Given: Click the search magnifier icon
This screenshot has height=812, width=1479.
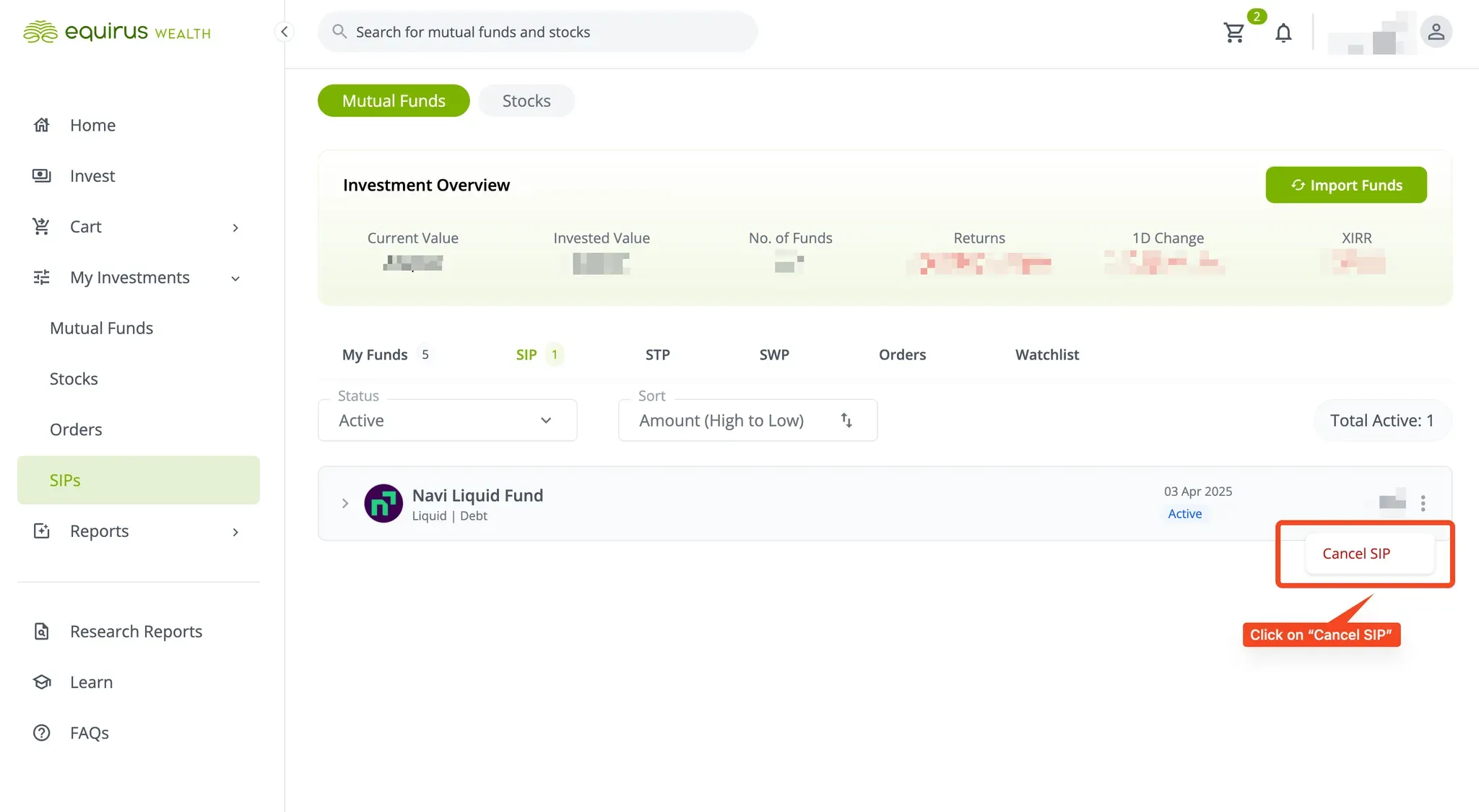Looking at the screenshot, I should pyautogui.click(x=339, y=32).
